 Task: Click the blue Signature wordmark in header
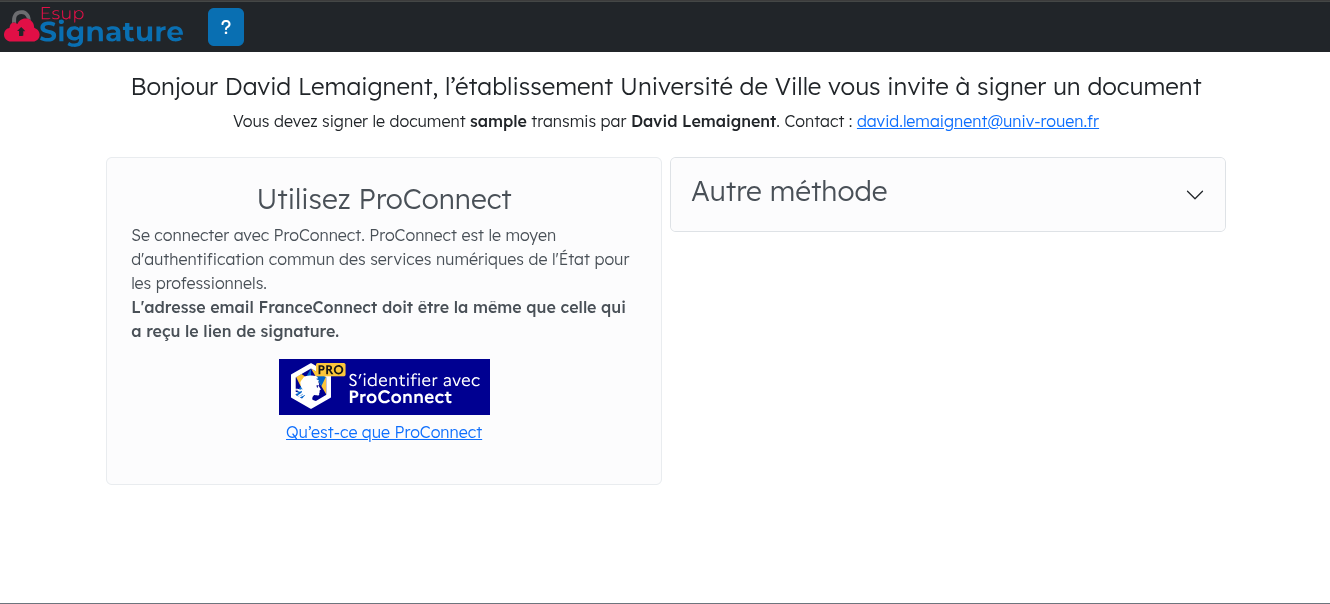click(112, 33)
